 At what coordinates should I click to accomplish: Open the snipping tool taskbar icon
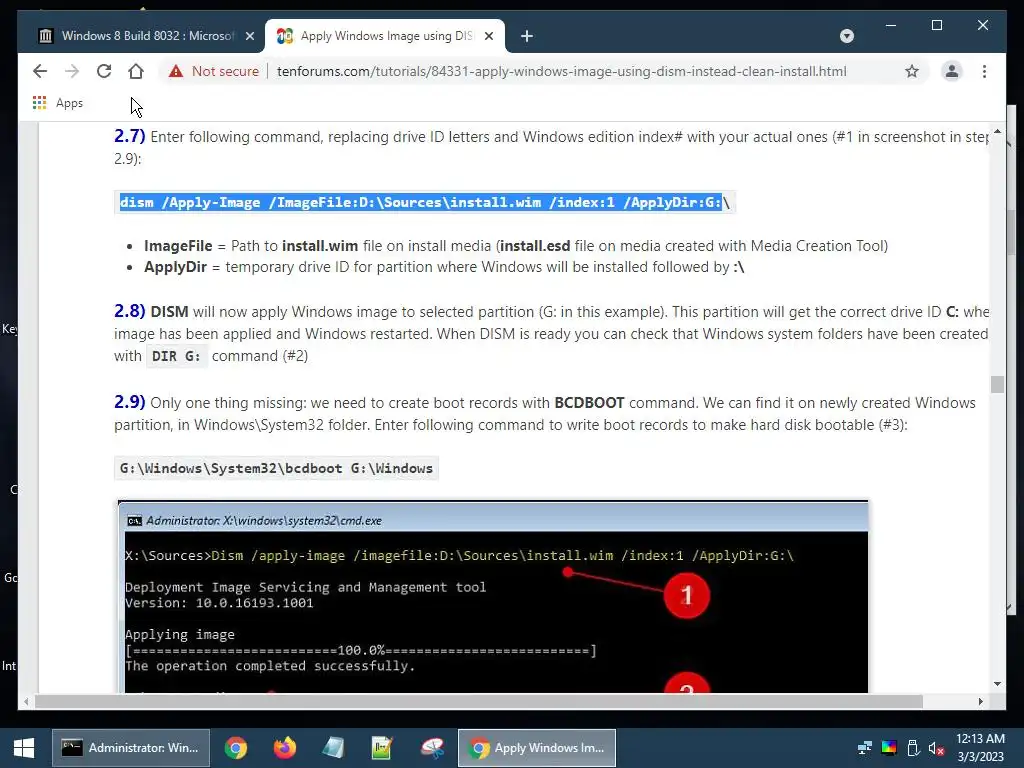(x=432, y=748)
